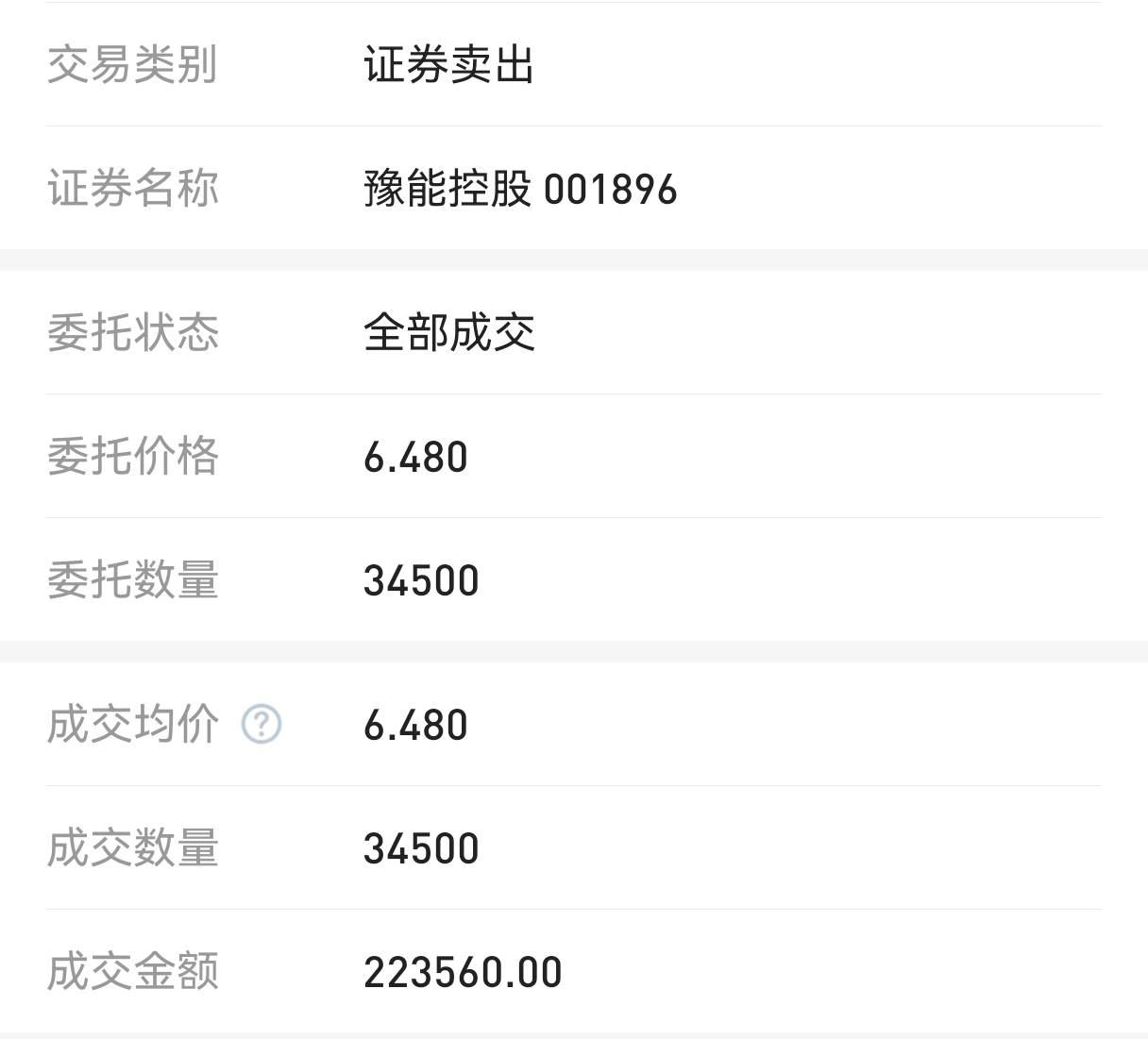Select the 6.480 value of 委托价格

click(x=415, y=458)
